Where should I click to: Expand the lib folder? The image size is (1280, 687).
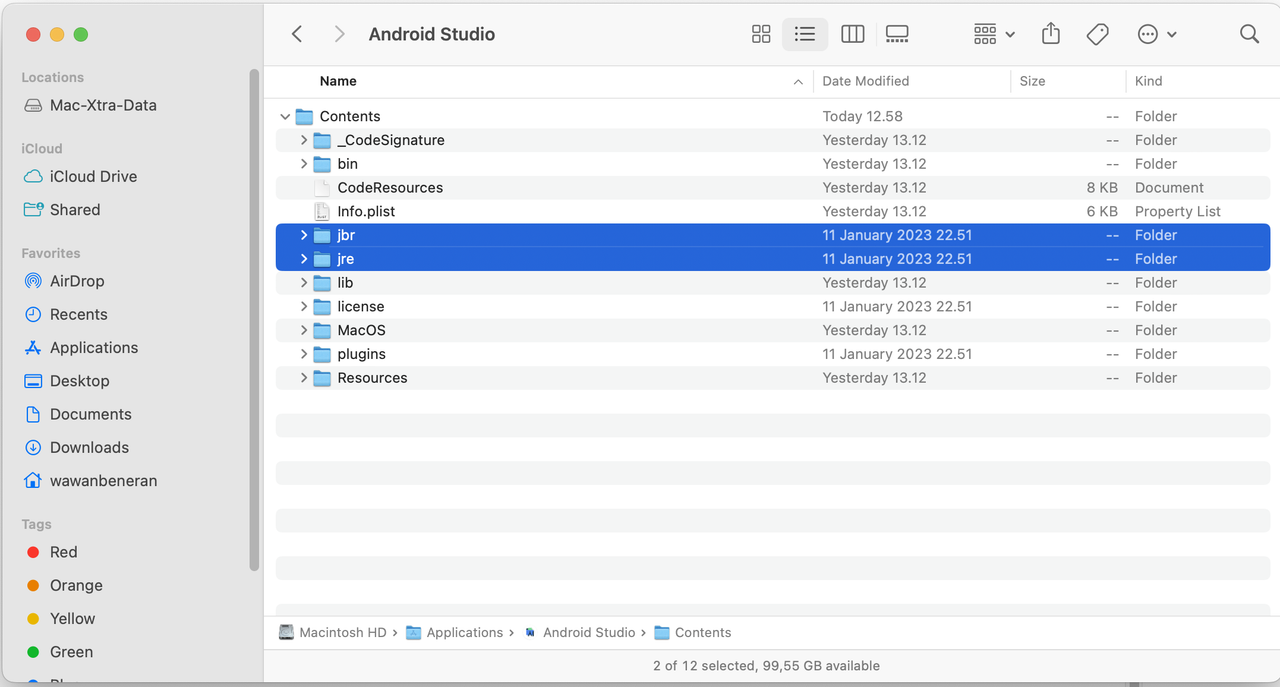pyautogui.click(x=304, y=283)
